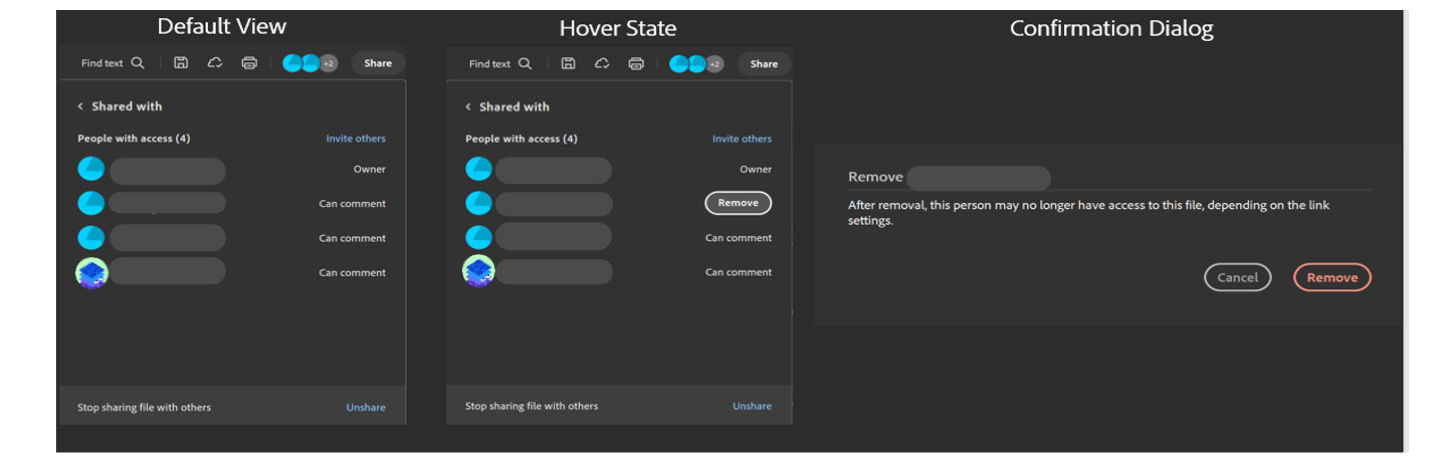Go back via Shared with chevron, Default View
This screenshot has height=466, width=1440.
pos(81,106)
